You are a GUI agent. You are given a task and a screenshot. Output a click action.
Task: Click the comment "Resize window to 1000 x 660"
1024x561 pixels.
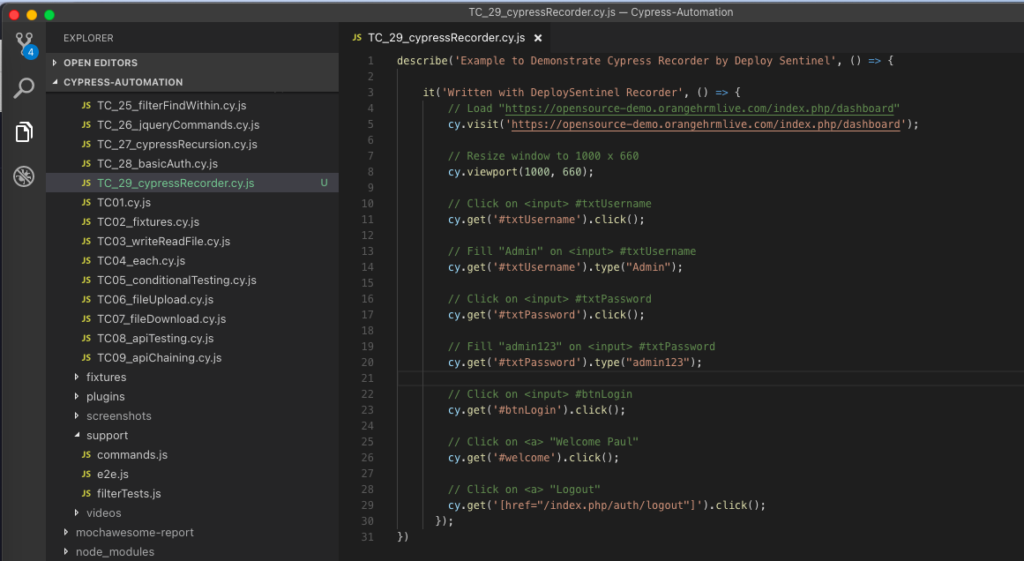(543, 156)
